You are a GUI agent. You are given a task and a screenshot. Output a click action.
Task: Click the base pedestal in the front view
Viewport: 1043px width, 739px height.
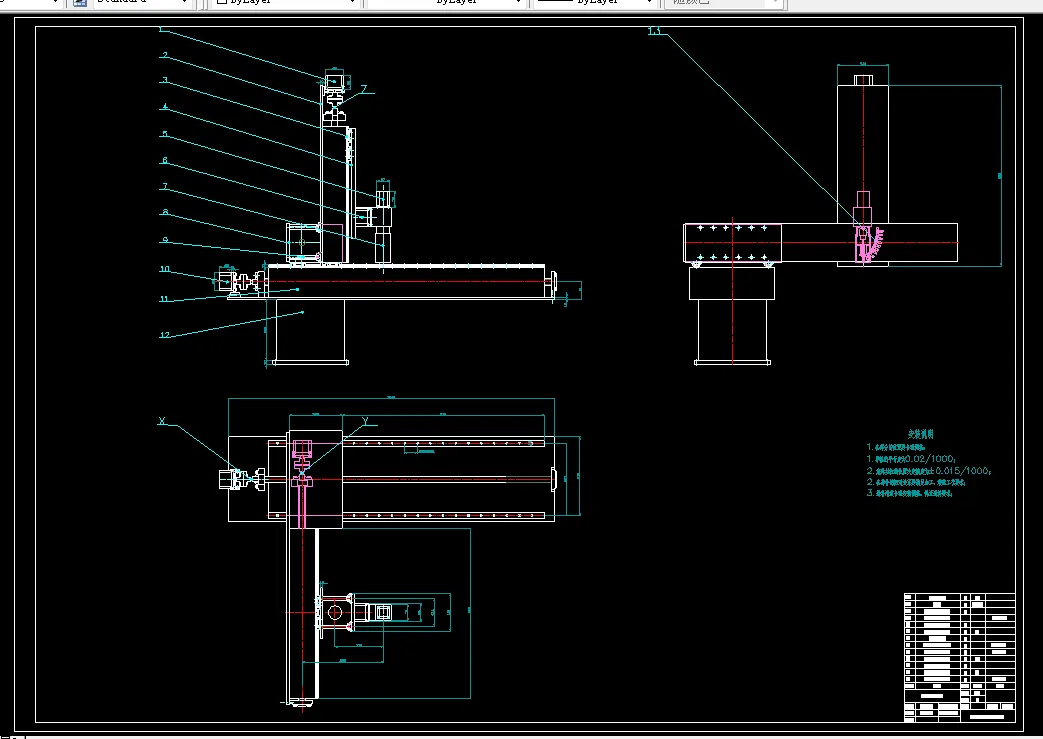coord(308,332)
